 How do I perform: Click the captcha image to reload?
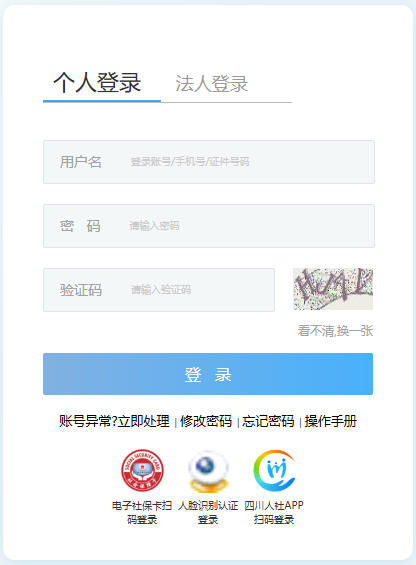pos(333,289)
